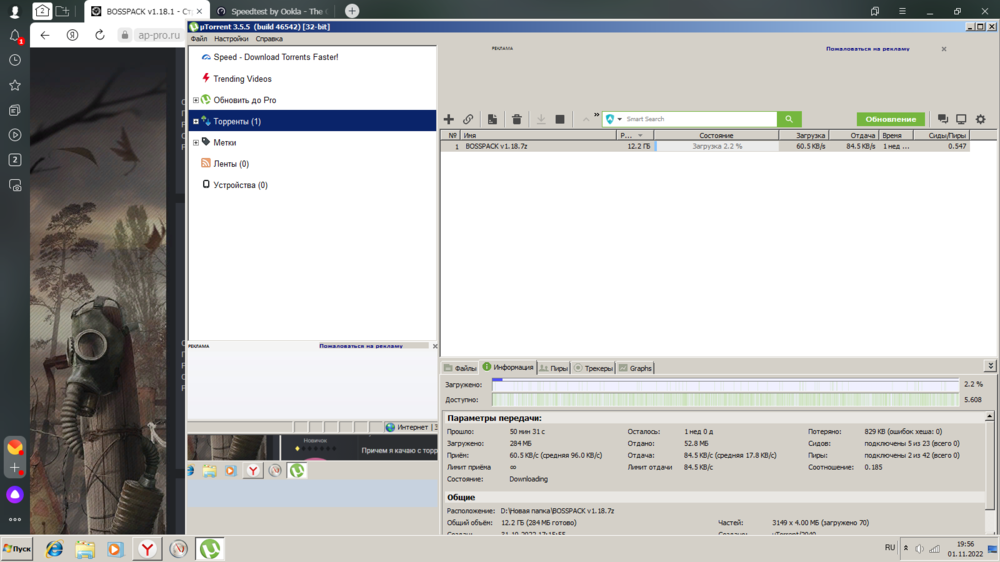Screen dimensions: 1000x562
Task: Open the Настройки menu
Action: (231, 39)
